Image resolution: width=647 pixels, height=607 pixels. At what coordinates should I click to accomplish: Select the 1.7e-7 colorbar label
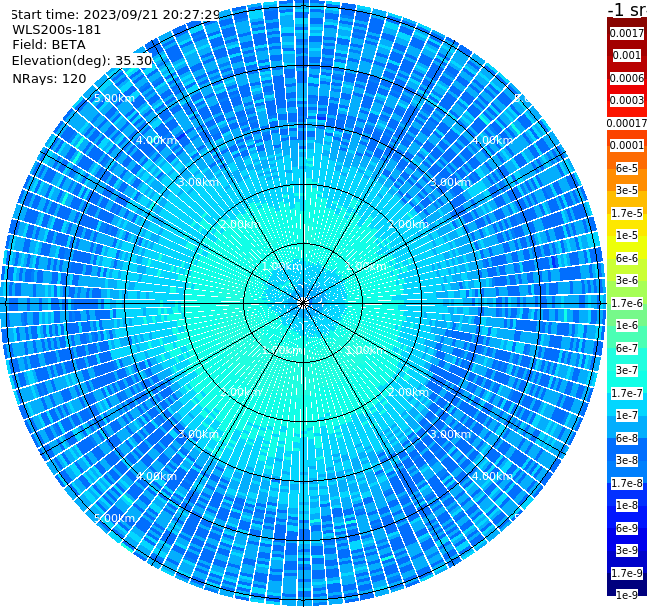coord(627,393)
